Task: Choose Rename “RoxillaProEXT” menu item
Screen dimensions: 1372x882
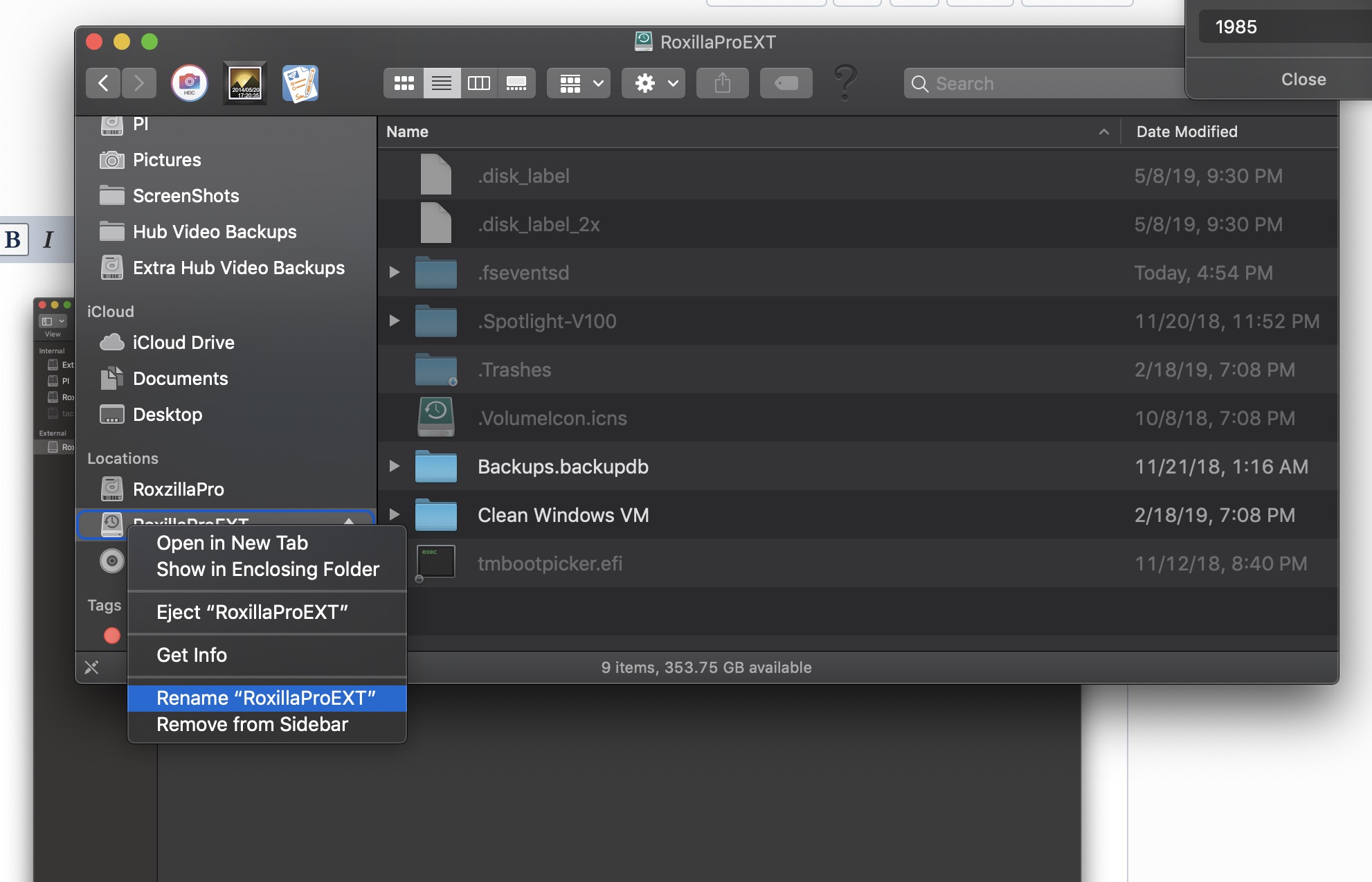Action: click(x=267, y=698)
